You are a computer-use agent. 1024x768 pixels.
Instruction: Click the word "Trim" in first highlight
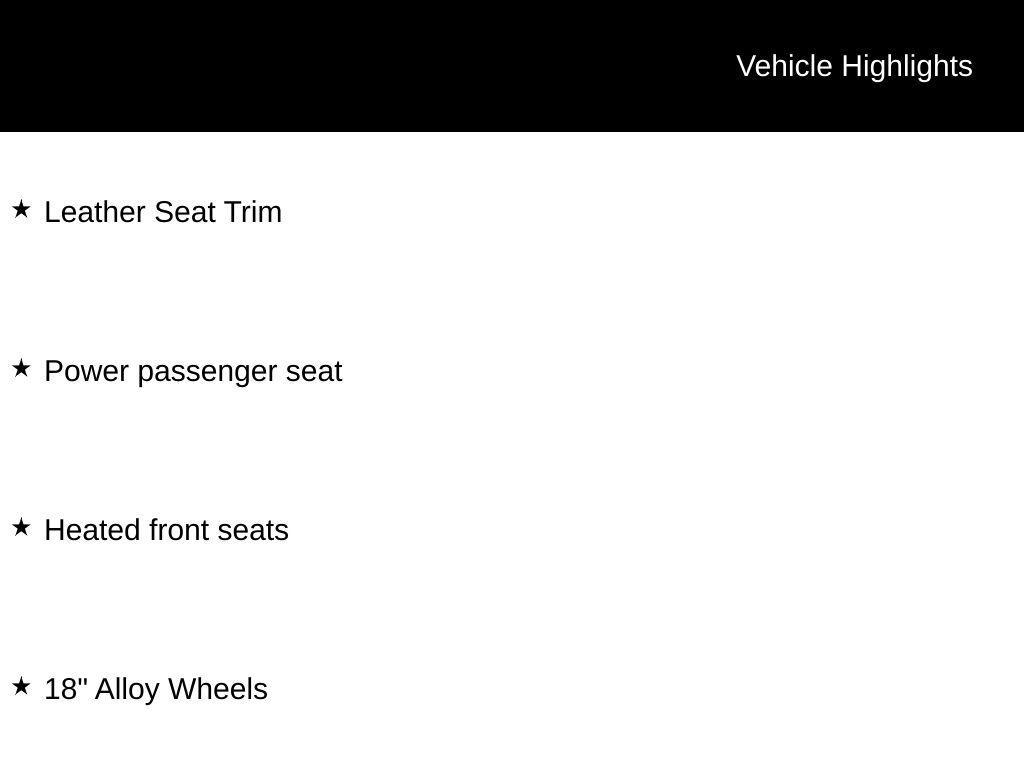(252, 212)
